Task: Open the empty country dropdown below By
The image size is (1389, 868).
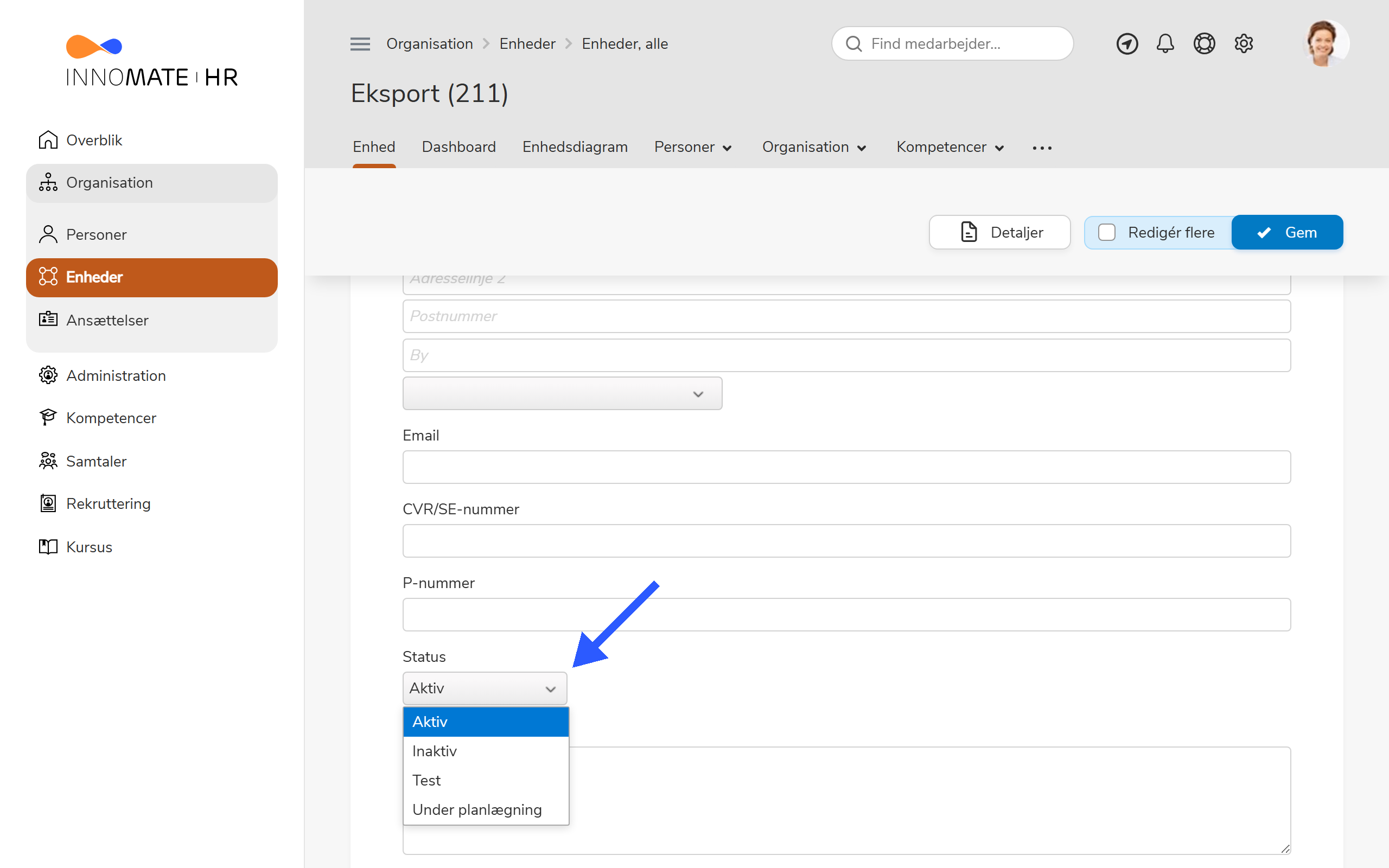Action: [x=562, y=394]
